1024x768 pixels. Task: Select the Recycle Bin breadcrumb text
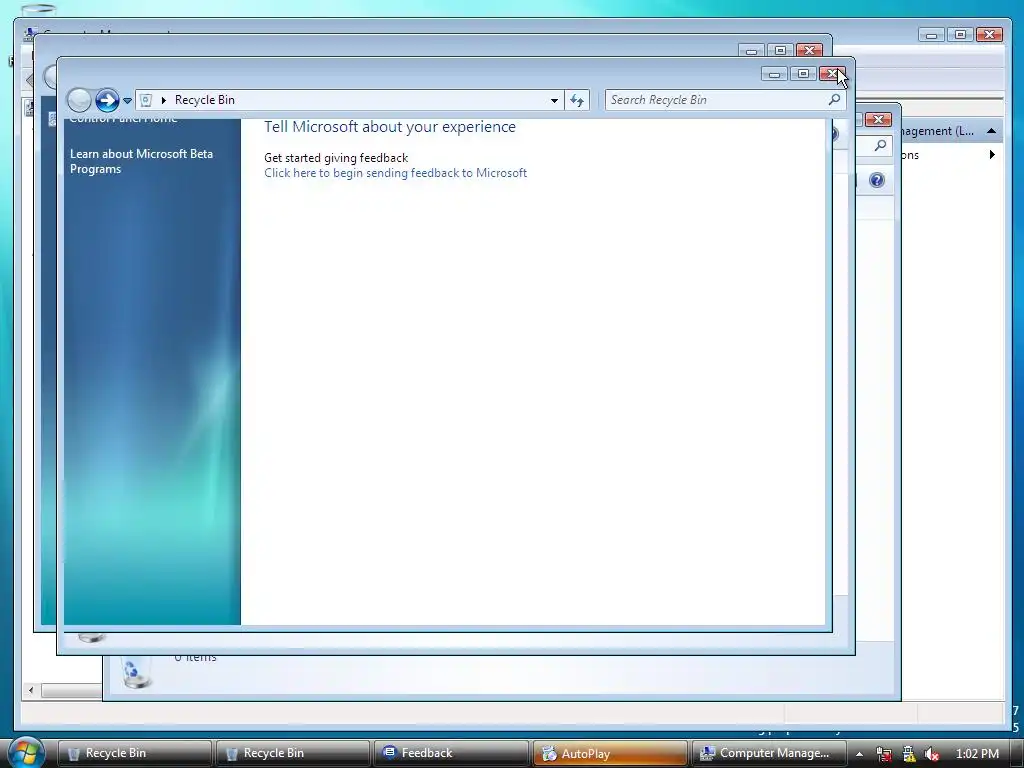click(x=204, y=100)
